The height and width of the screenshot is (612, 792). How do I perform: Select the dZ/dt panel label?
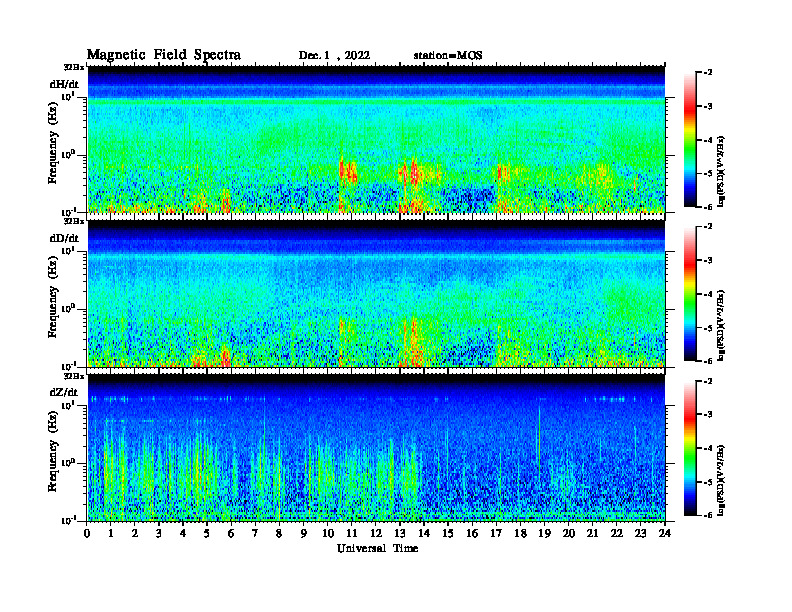pos(64,392)
